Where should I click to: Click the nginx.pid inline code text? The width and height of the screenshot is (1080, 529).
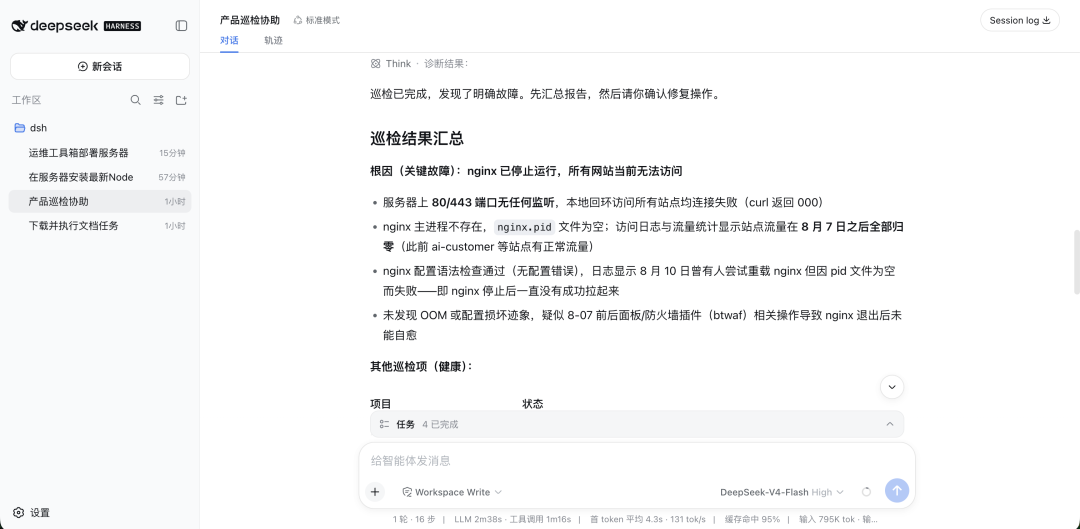[524, 227]
